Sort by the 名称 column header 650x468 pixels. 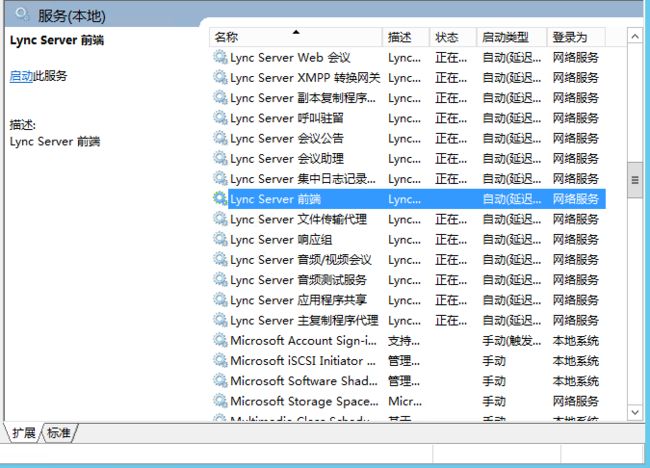click(x=296, y=37)
